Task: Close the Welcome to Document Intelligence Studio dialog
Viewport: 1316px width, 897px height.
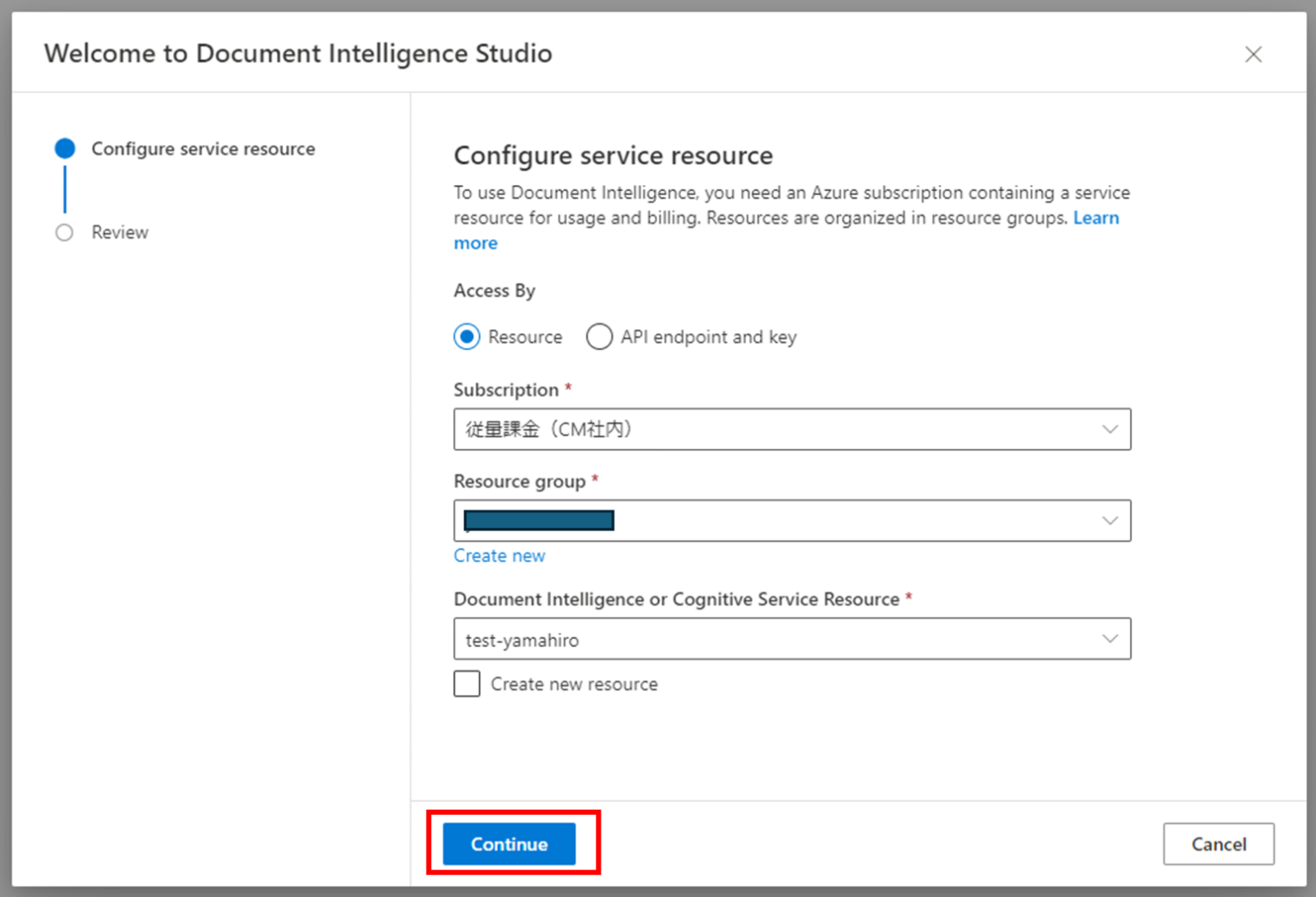Action: pyautogui.click(x=1253, y=53)
